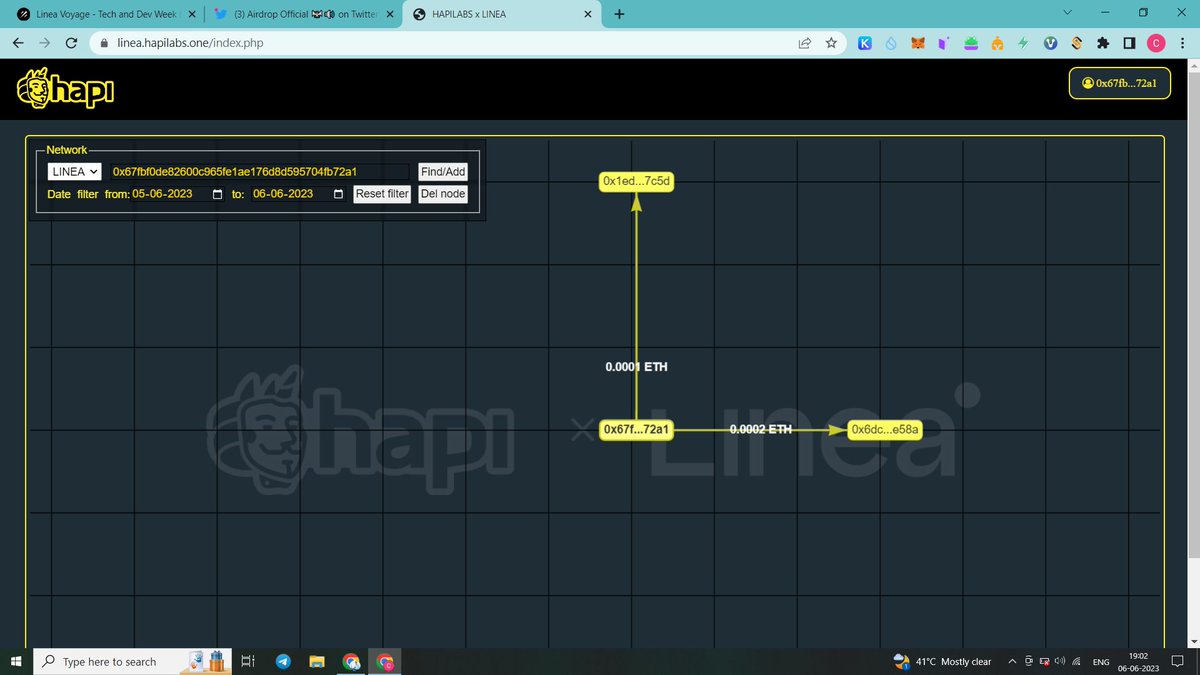Open the tab search dropdown arrow

coord(1068,13)
